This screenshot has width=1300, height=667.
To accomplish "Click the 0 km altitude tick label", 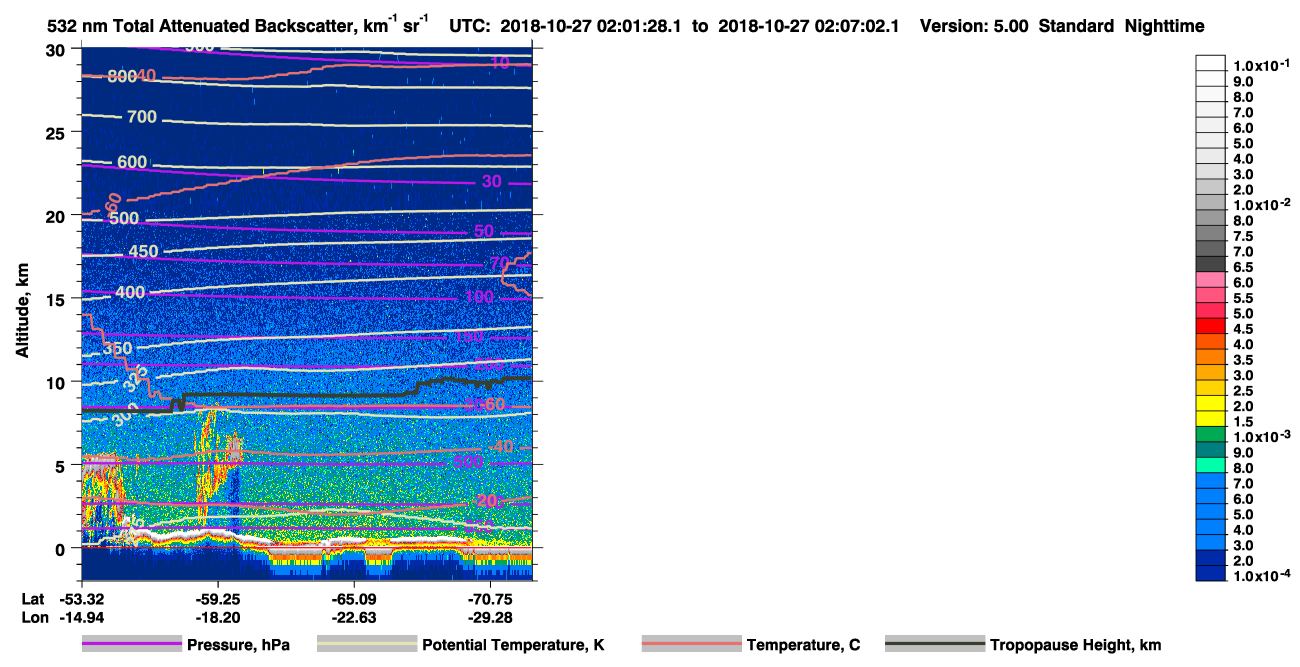I will (x=62, y=548).
